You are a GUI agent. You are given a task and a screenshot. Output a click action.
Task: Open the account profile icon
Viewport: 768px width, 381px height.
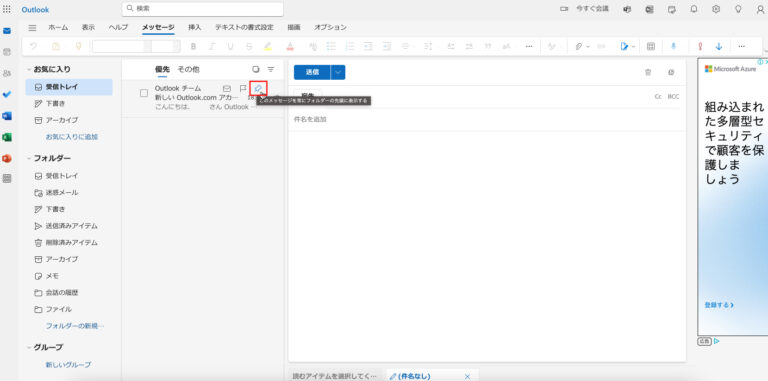[760, 9]
